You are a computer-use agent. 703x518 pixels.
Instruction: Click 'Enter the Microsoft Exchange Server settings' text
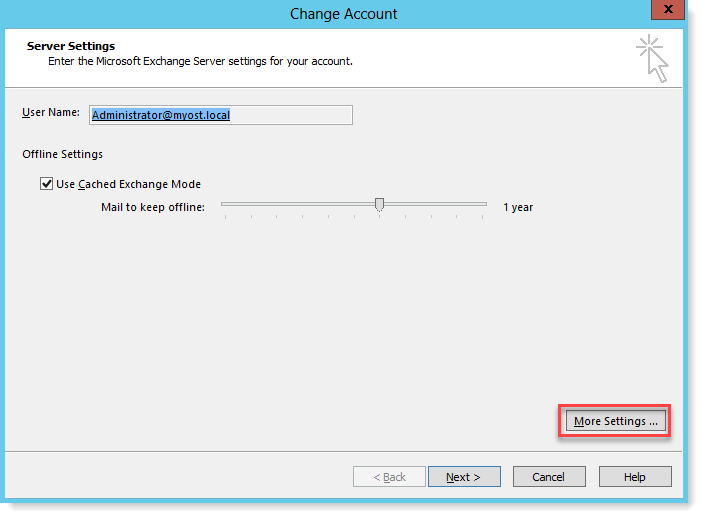[x=200, y=61]
